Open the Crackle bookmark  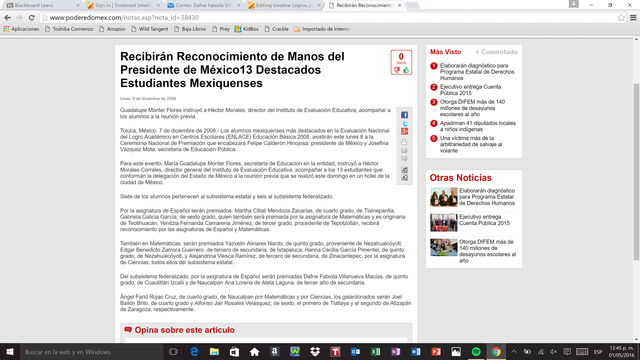click(x=276, y=29)
